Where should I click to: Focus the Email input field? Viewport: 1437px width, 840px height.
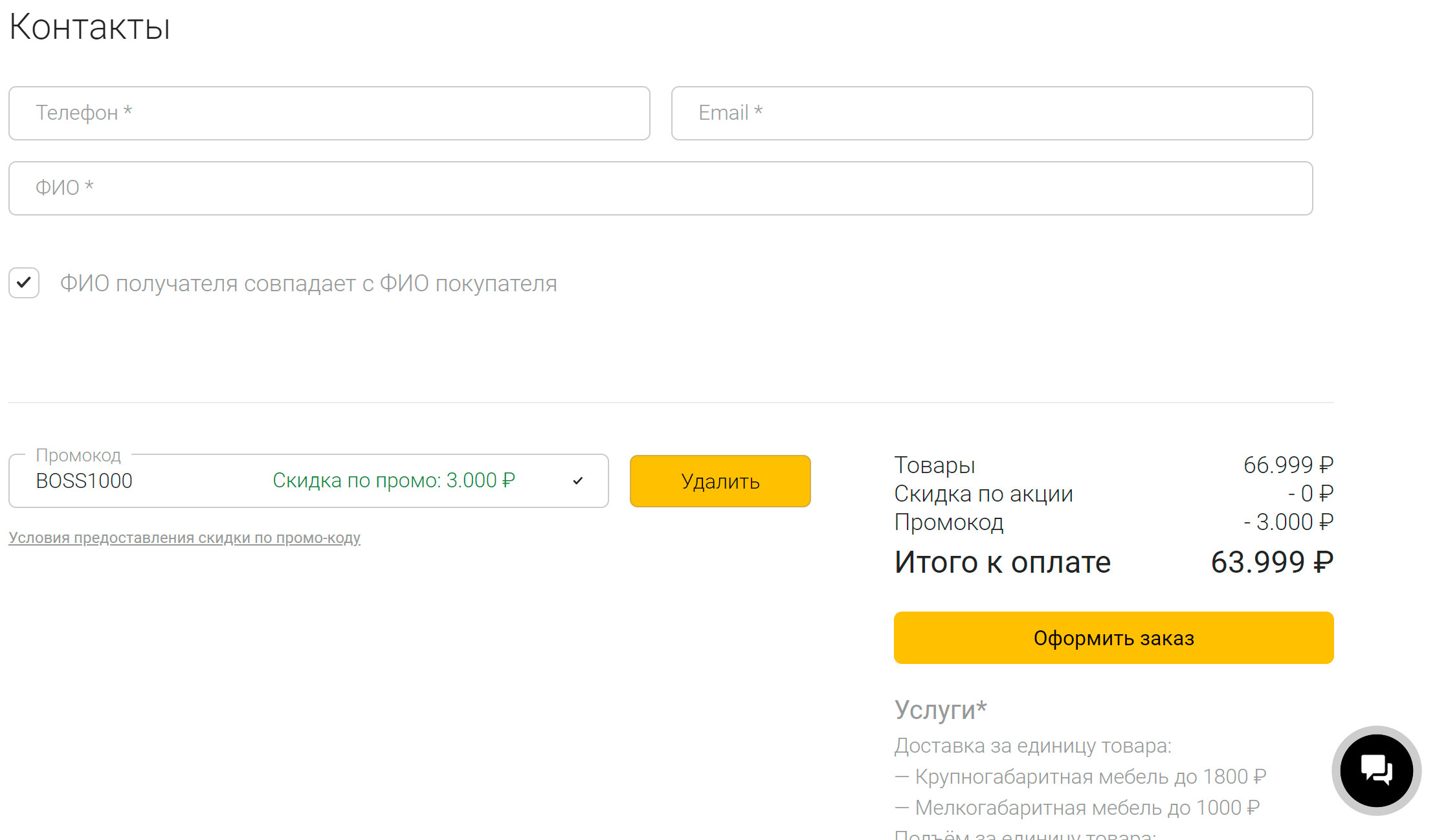[992, 113]
